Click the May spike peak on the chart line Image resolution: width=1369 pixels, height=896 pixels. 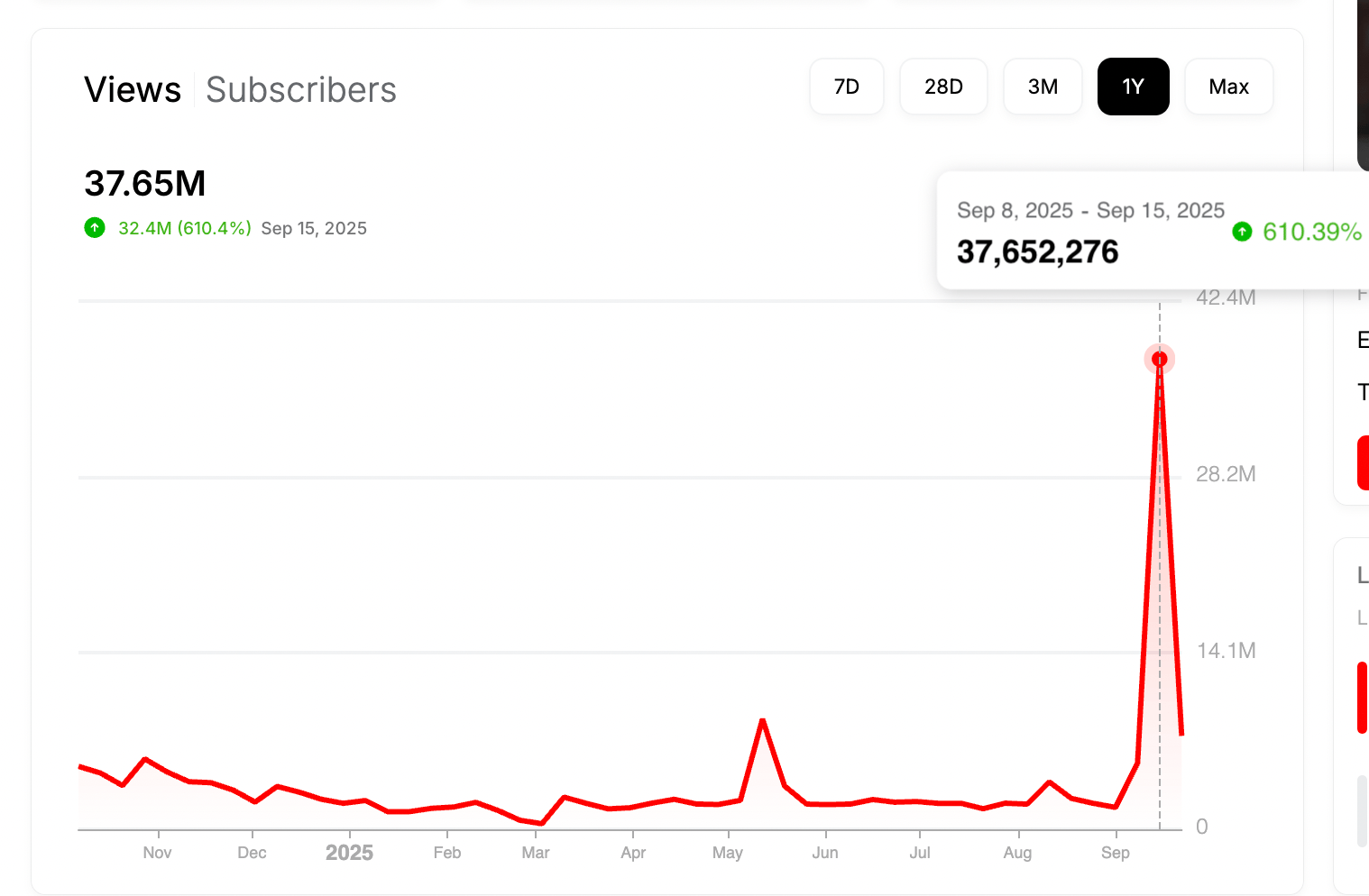point(763,720)
